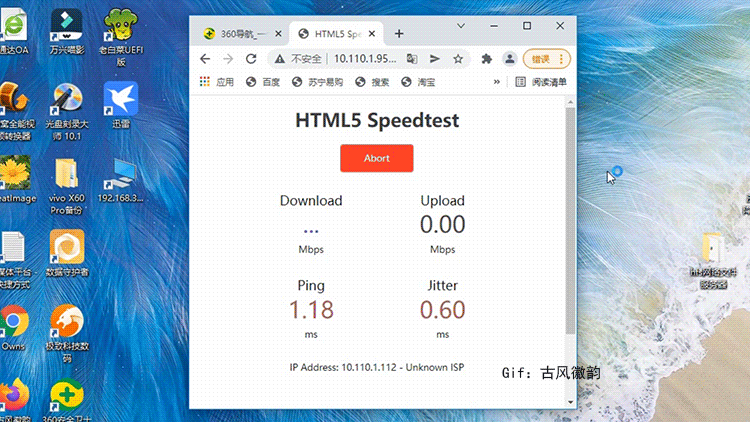Click the send/share arrow icon in address bar
The height and width of the screenshot is (422, 750).
click(435, 59)
